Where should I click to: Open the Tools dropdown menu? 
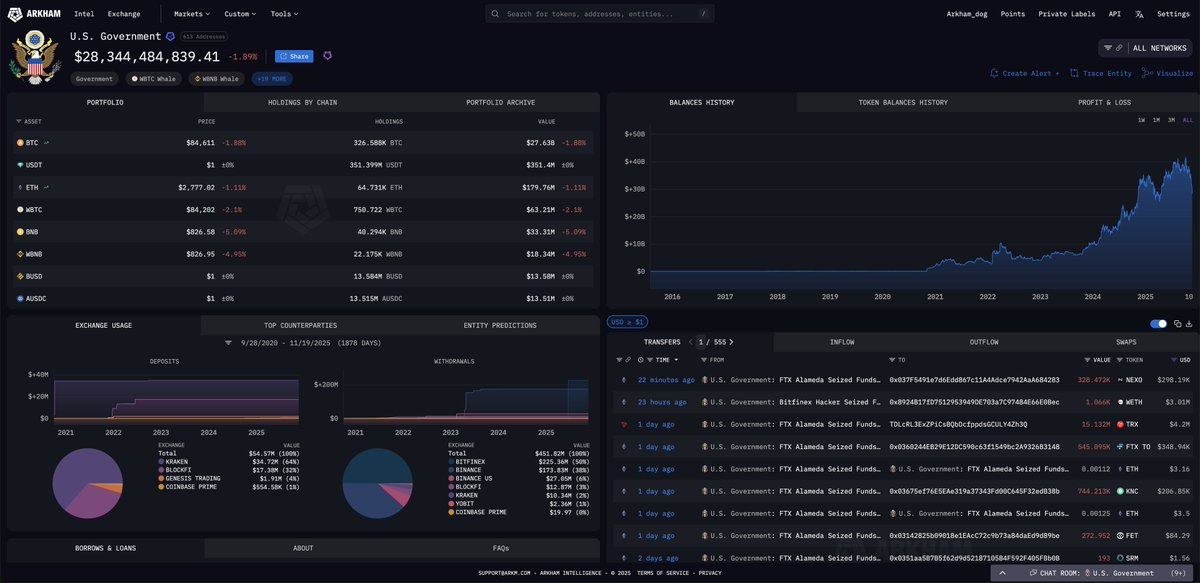[x=284, y=14]
